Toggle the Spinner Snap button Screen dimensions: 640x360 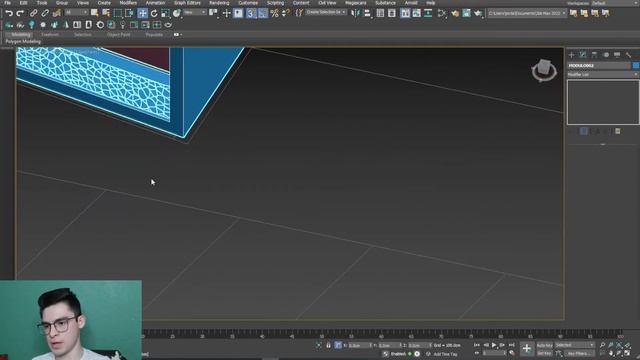[286, 13]
